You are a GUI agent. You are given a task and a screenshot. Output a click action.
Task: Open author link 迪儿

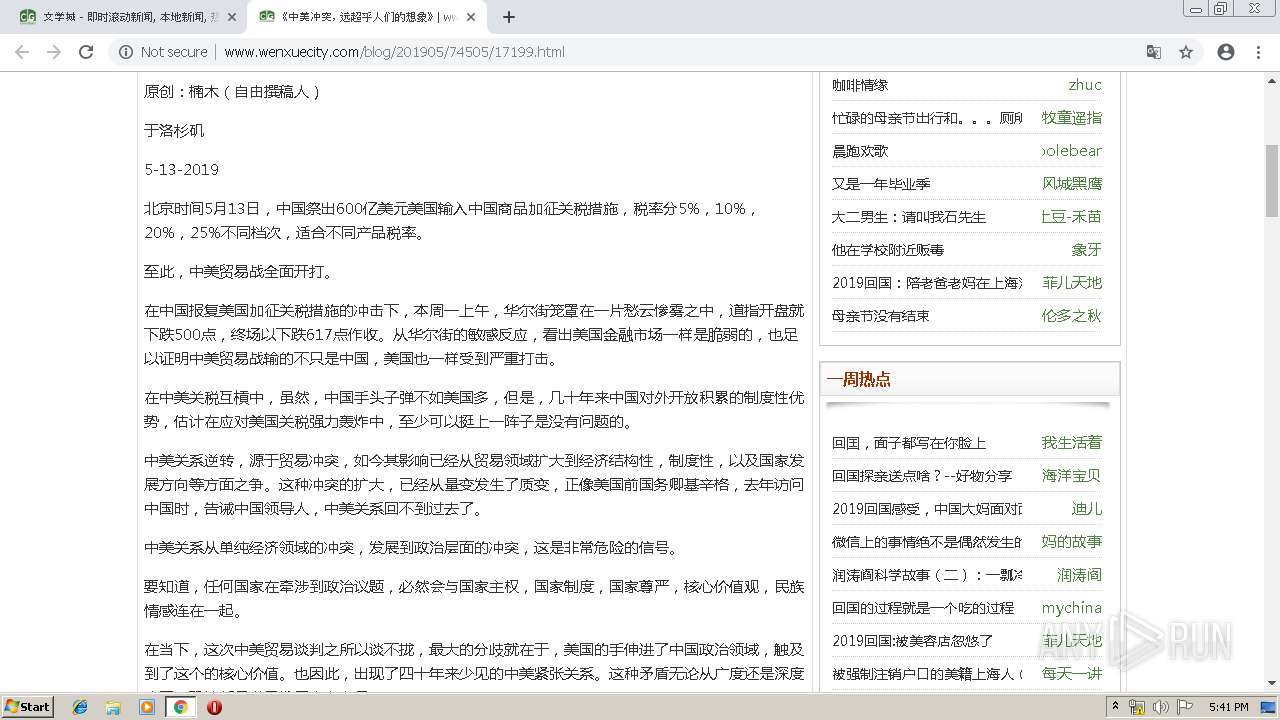click(1087, 509)
